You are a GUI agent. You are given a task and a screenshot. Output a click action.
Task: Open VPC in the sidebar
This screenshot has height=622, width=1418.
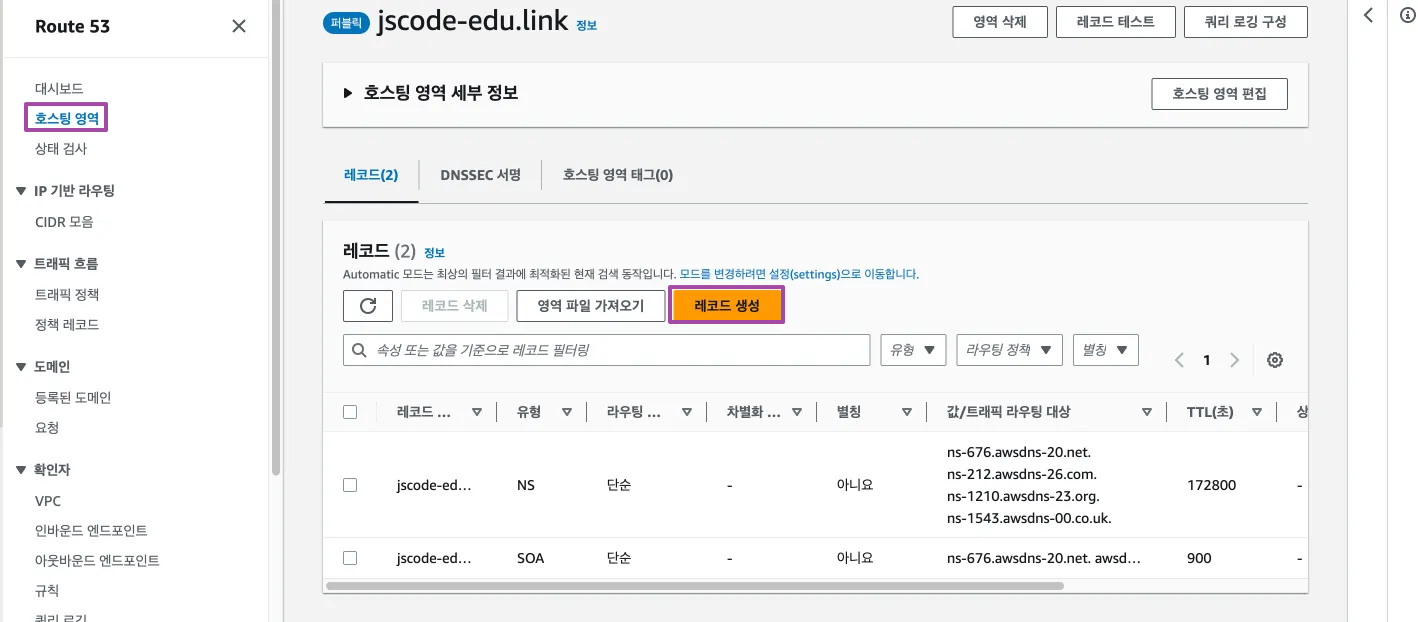point(48,501)
